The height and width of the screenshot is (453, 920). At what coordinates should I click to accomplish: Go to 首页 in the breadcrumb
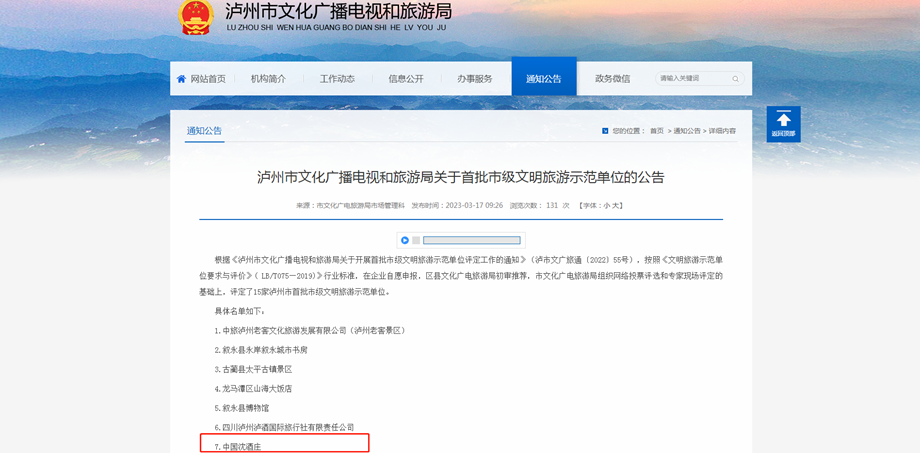[x=657, y=131]
